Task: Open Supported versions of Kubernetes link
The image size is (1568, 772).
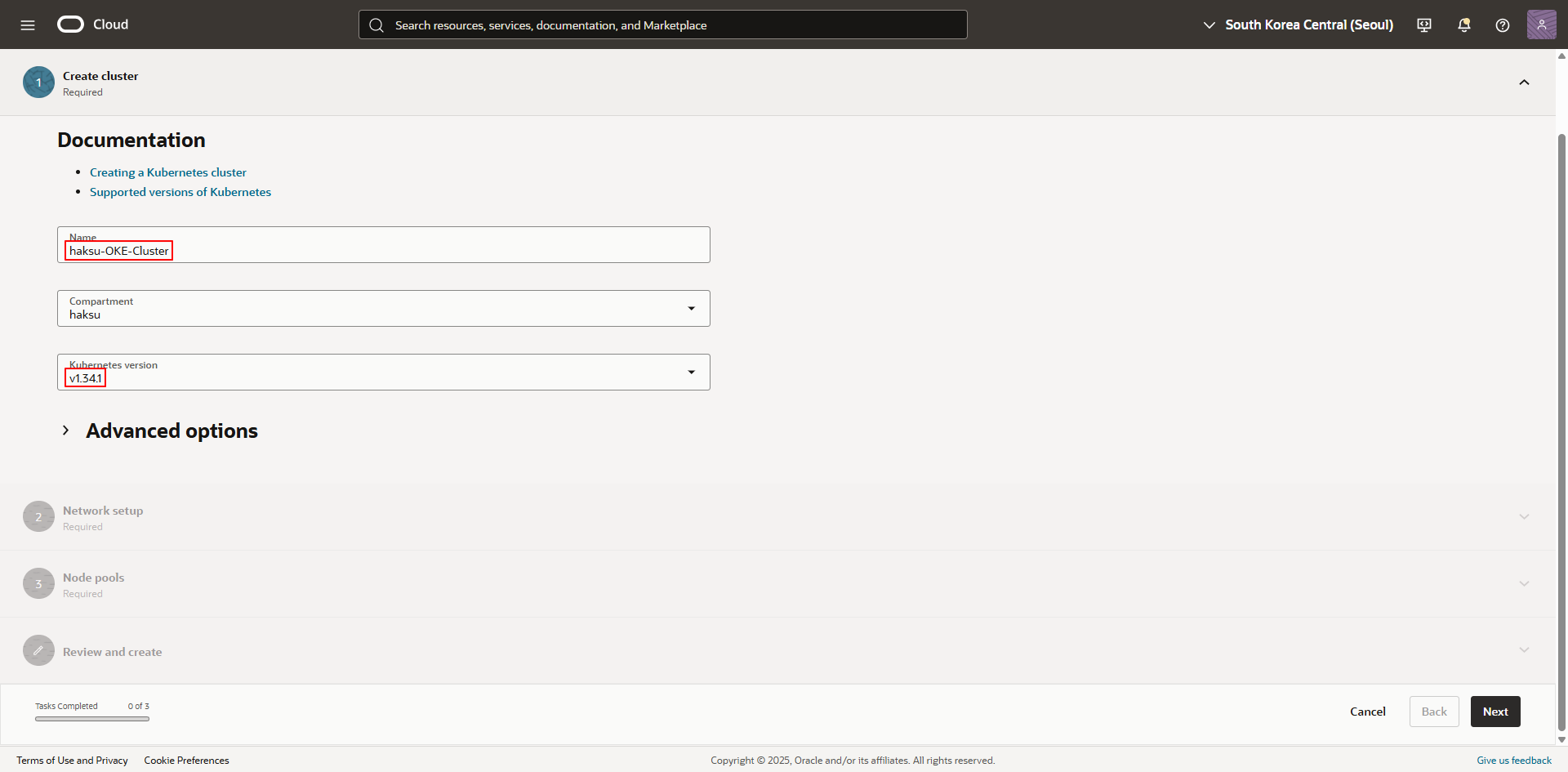Action: [x=180, y=192]
